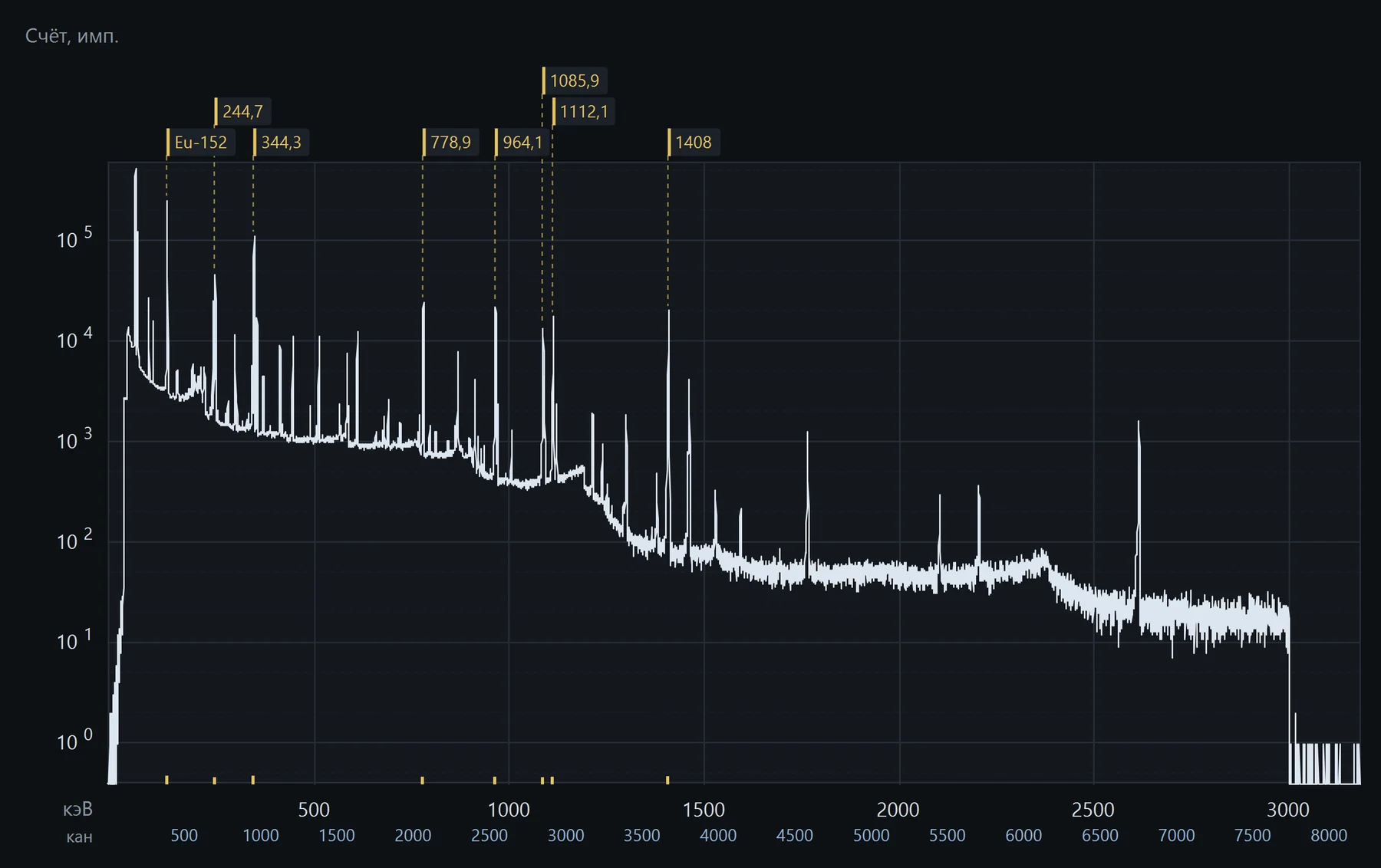Click the 10⁵ count axis label
This screenshot has height=868, width=1381.
click(x=74, y=238)
